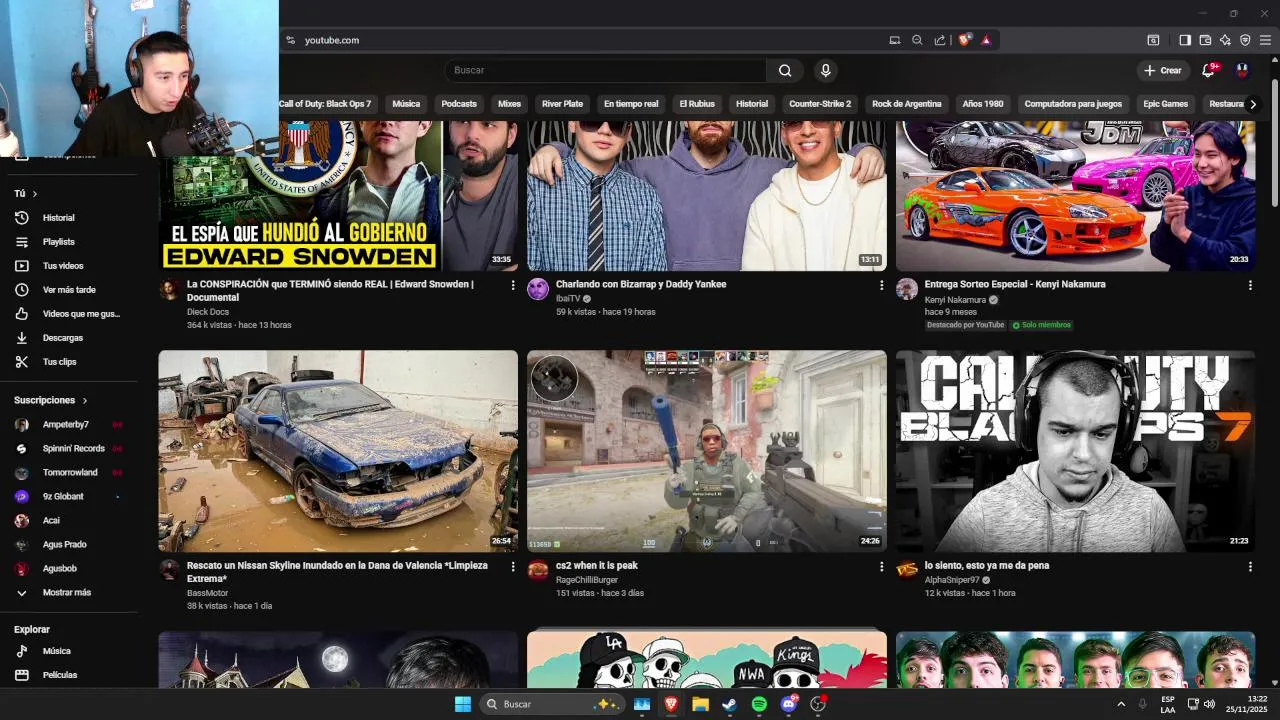Viewport: 1280px width, 720px height.
Task: Open options for lo siento, esto ya me da pena
Action: (1250, 566)
